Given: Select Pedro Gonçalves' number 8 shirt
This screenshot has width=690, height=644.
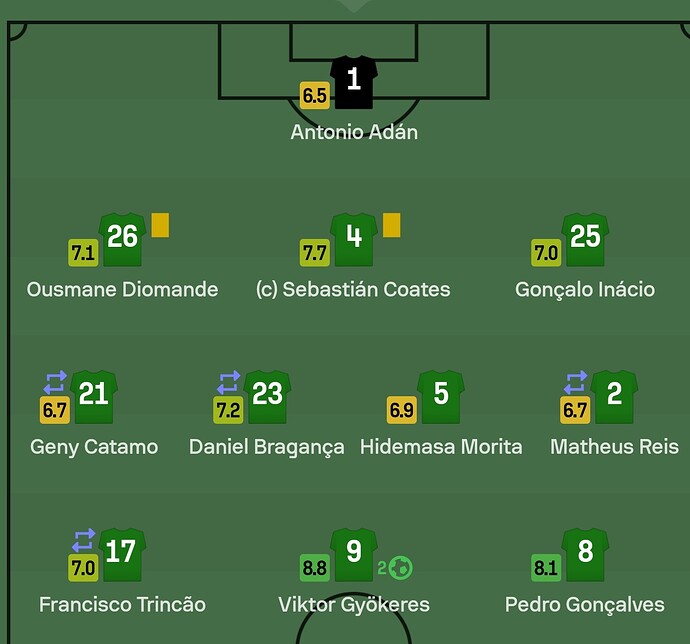Looking at the screenshot, I should [585, 555].
